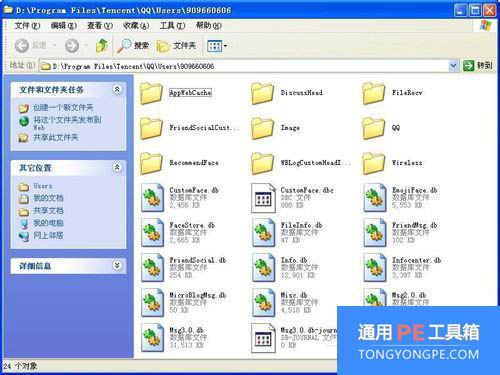The image size is (500, 375).
Task: Click the Back arrow button
Action: [22, 46]
